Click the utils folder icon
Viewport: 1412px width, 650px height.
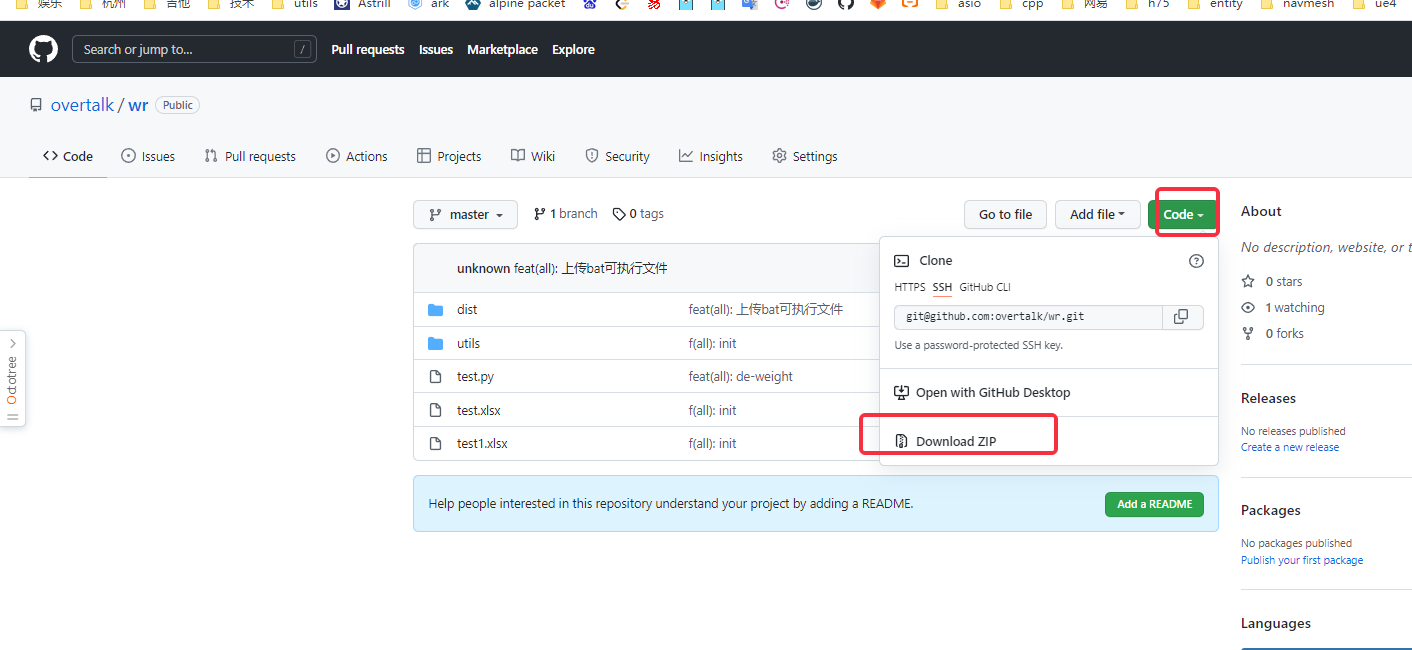435,343
